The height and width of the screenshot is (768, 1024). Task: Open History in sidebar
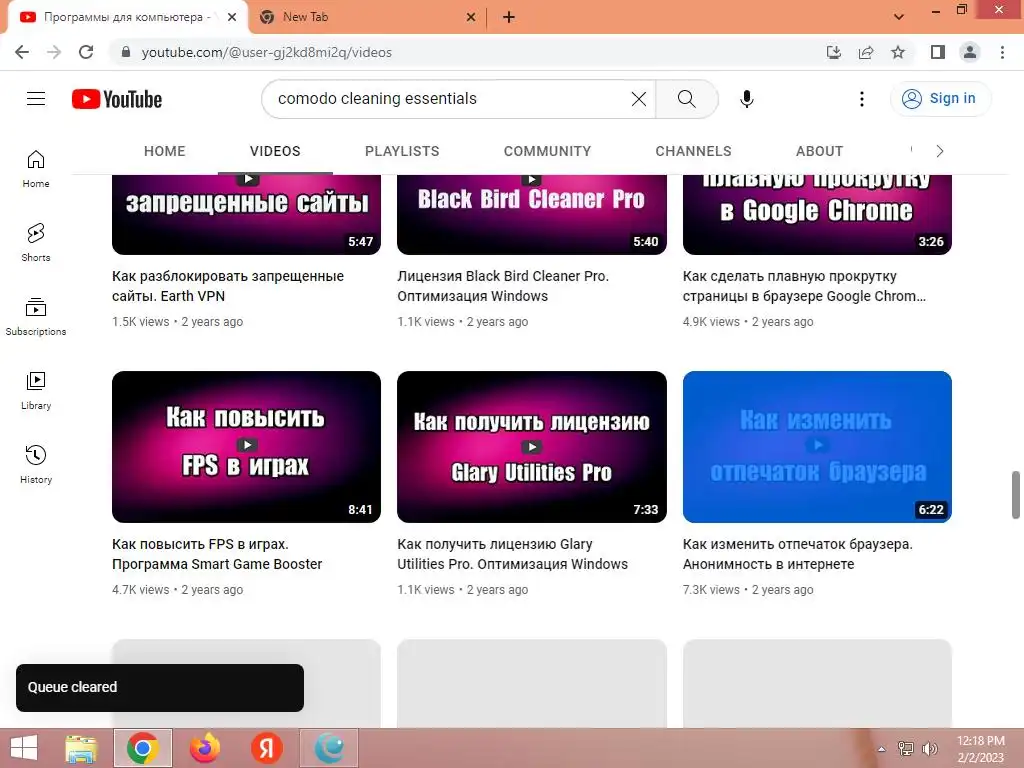36,464
